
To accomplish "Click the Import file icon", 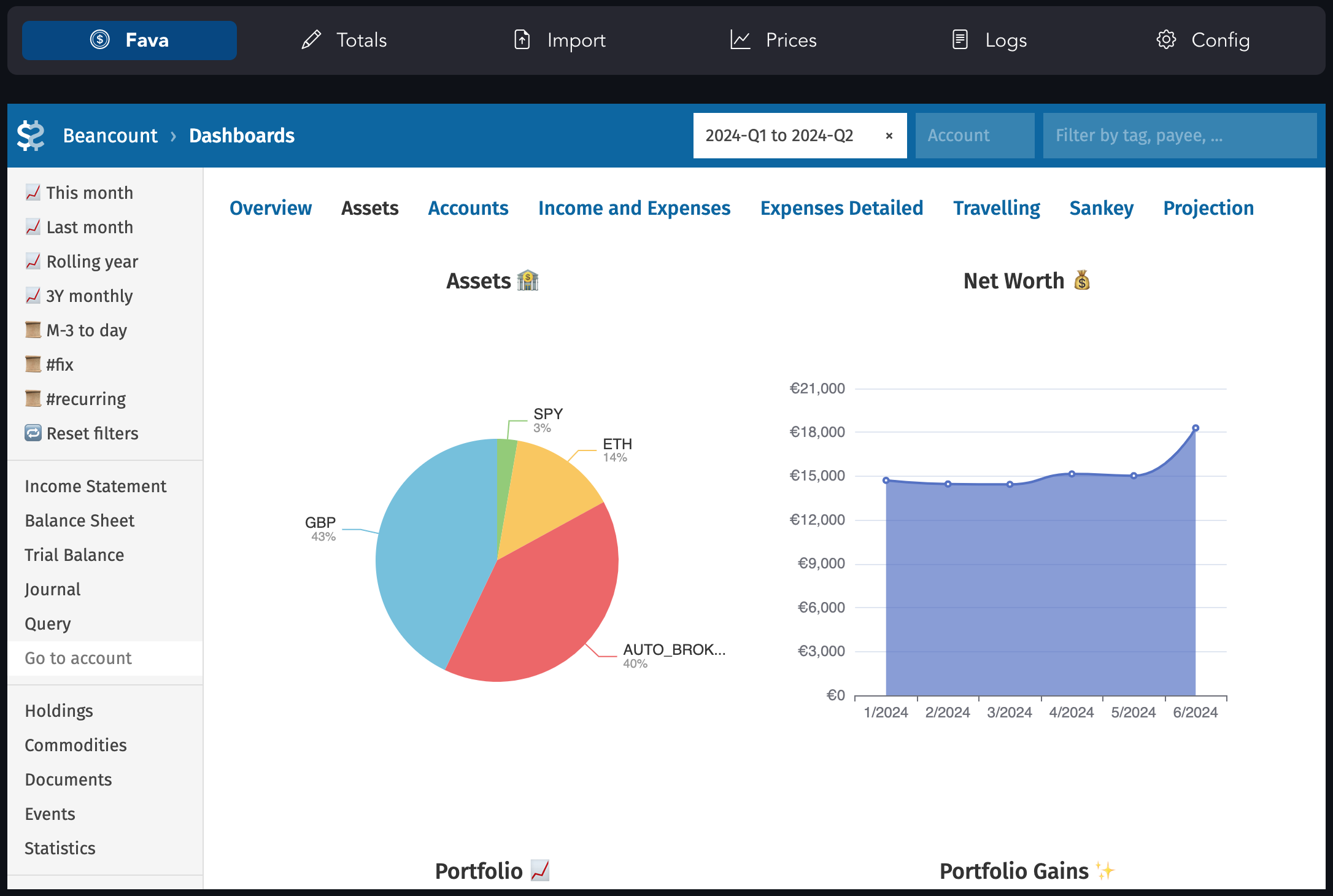I will click(522, 41).
